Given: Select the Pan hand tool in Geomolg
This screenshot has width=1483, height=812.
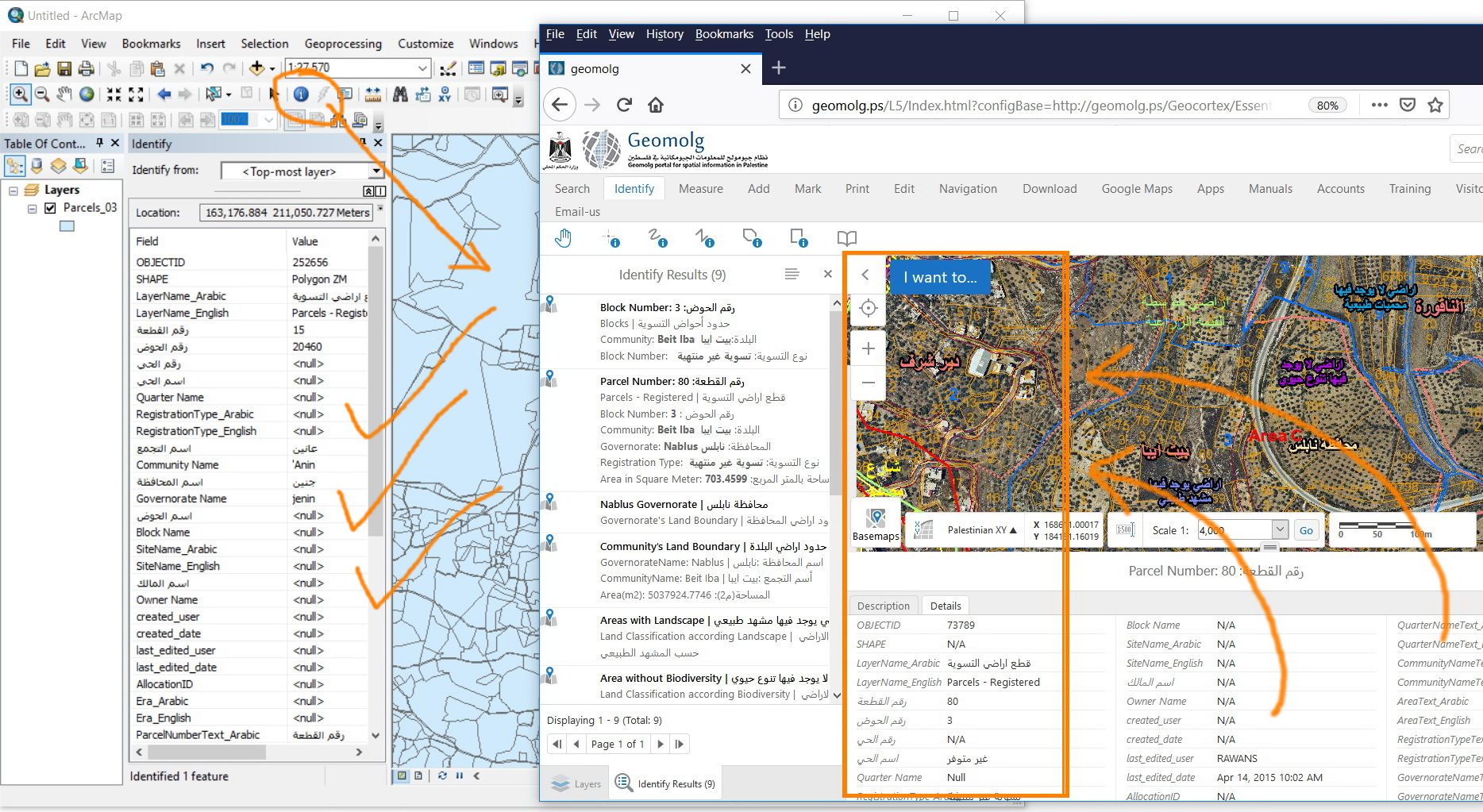Looking at the screenshot, I should tap(563, 238).
